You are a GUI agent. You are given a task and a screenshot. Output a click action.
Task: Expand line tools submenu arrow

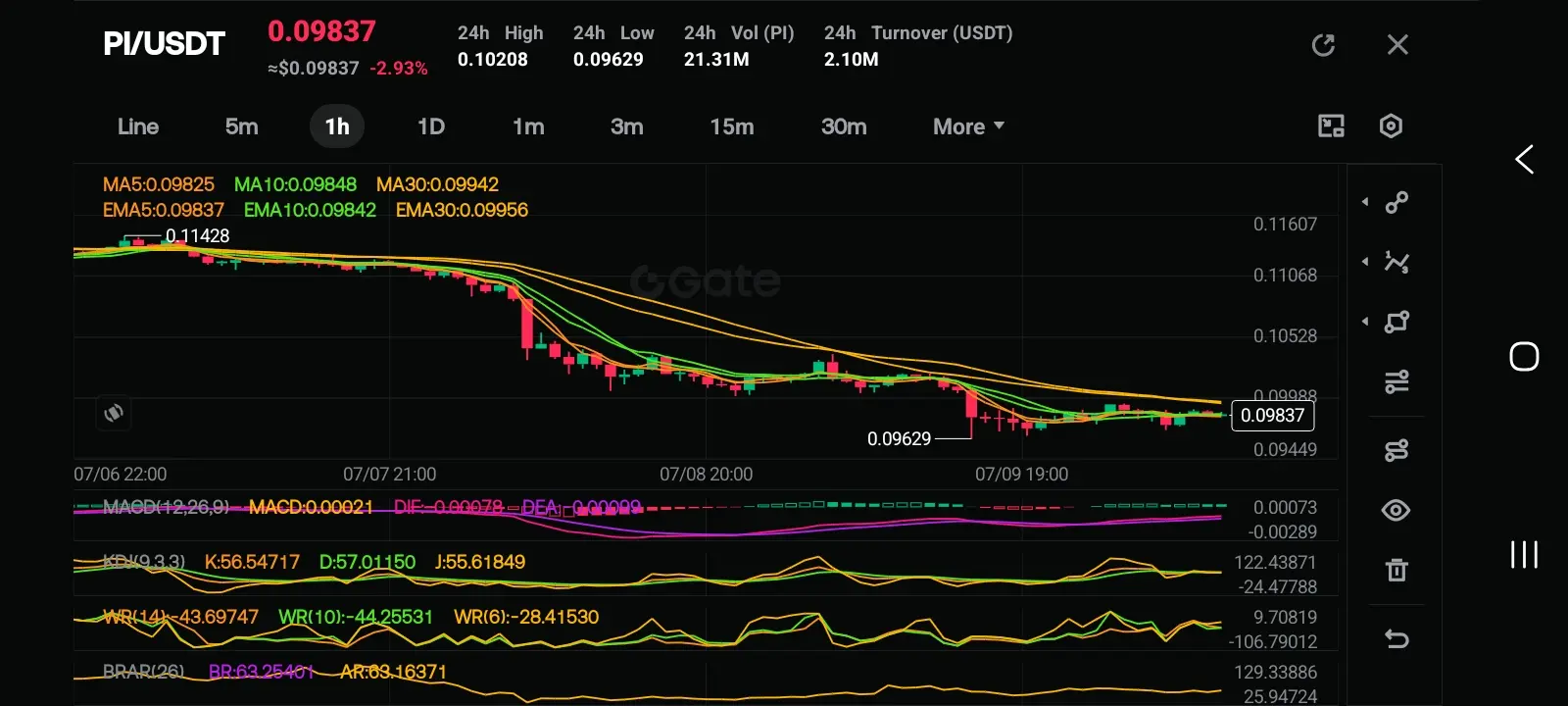coord(1365,202)
